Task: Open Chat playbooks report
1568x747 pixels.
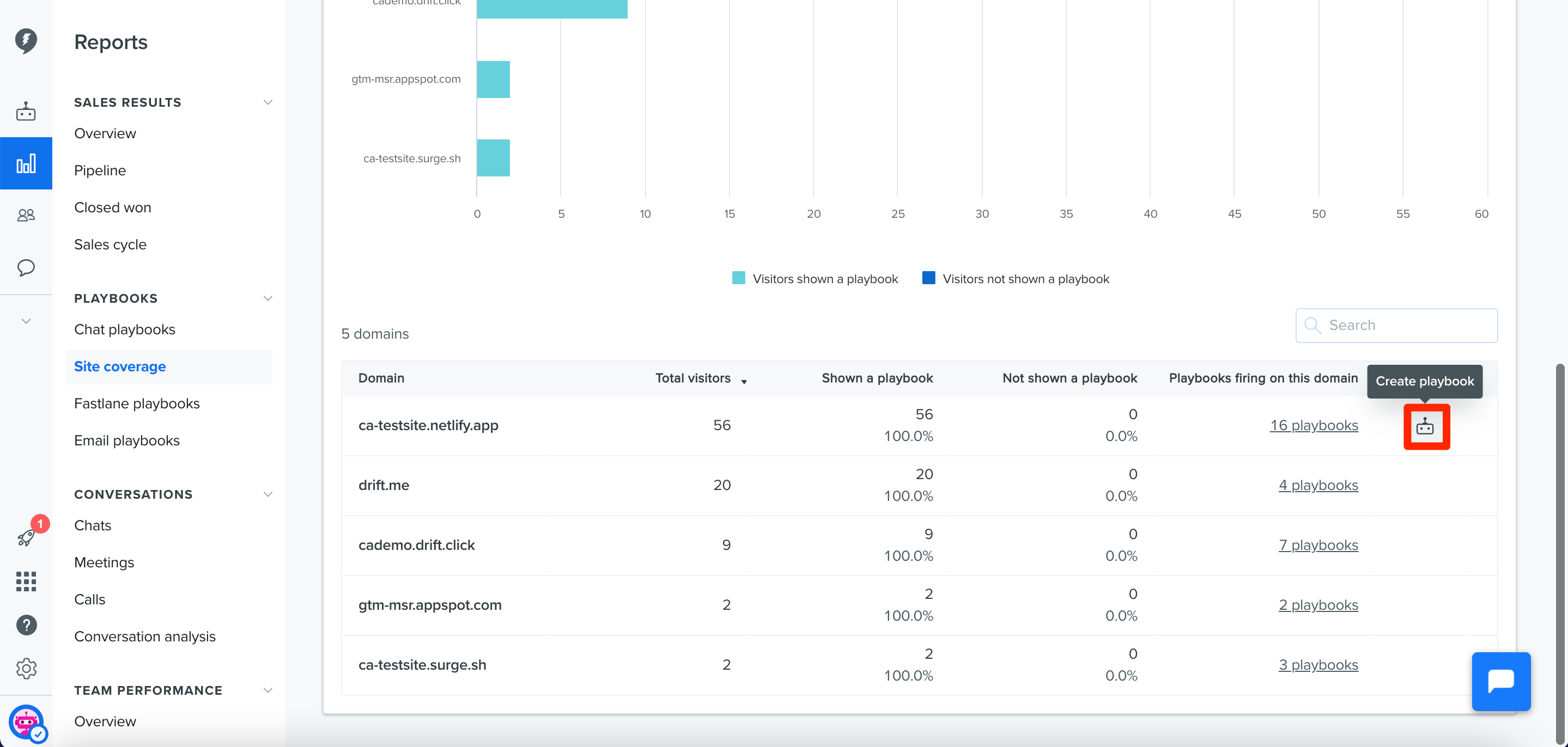Action: click(125, 329)
